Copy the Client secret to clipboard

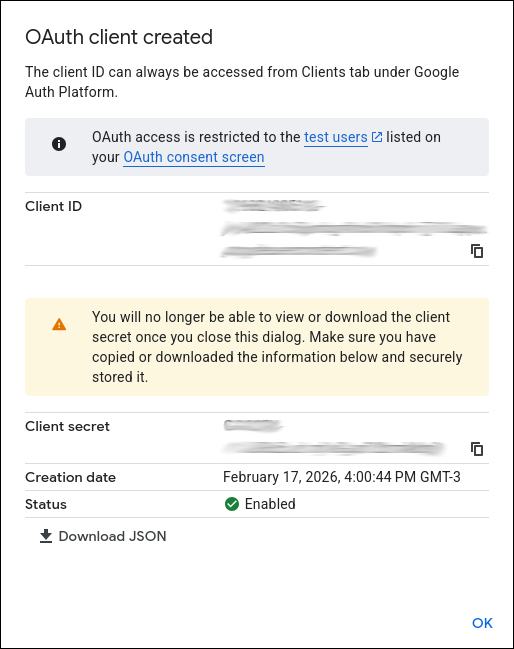pyautogui.click(x=477, y=449)
